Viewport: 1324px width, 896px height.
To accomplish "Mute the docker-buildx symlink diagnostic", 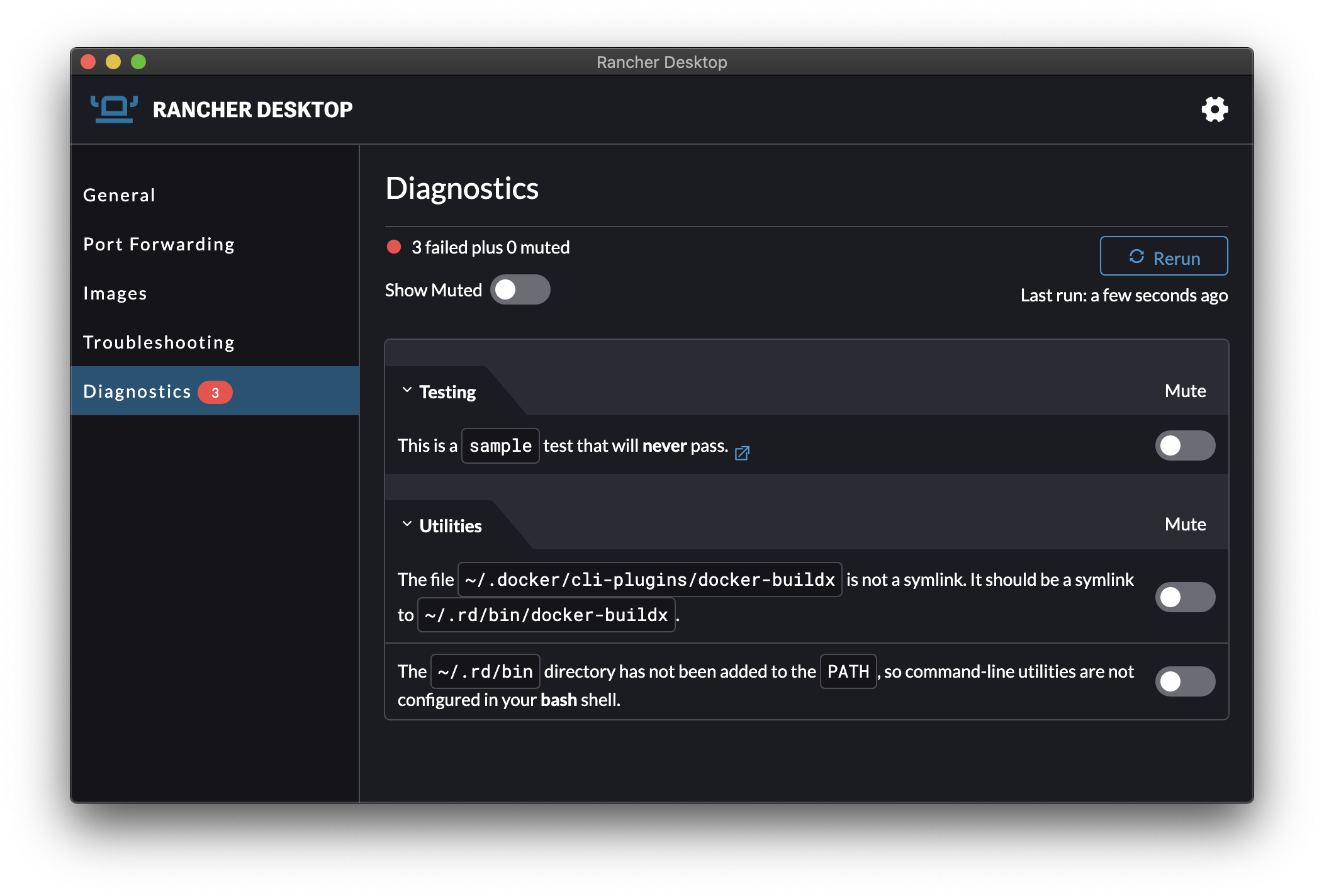I will 1185,596.
